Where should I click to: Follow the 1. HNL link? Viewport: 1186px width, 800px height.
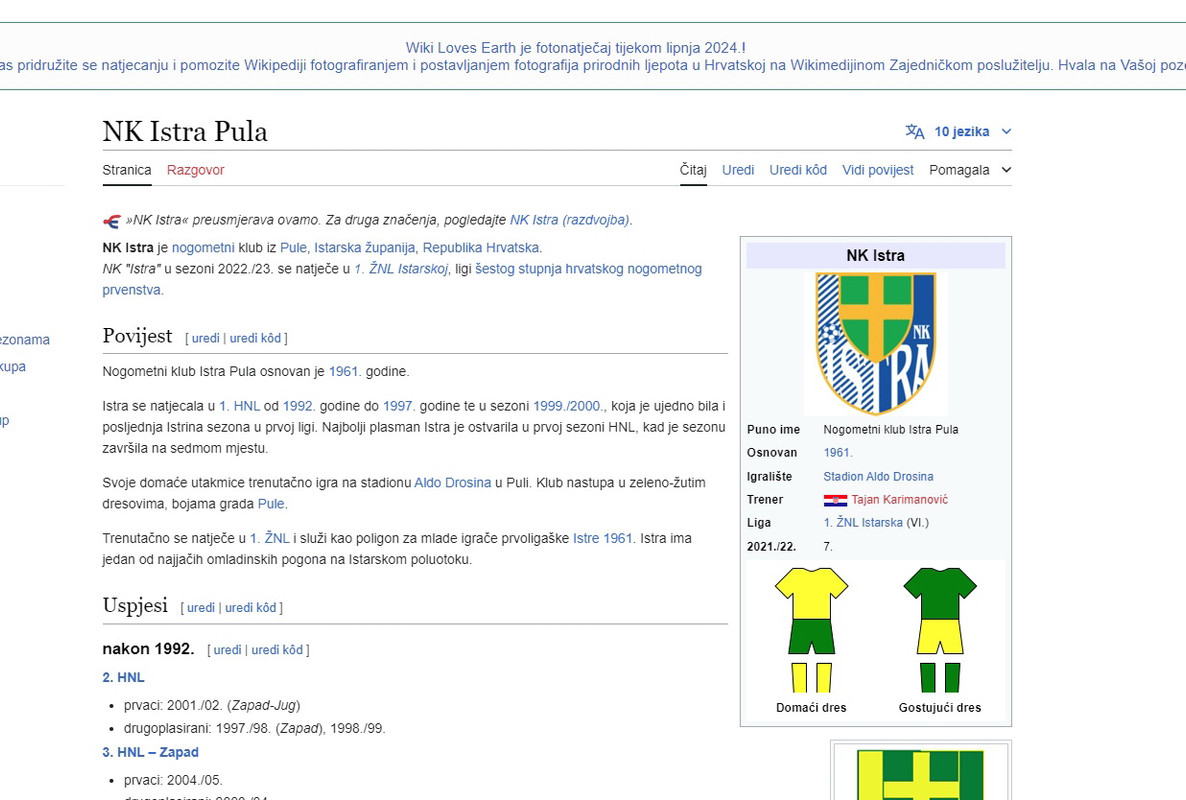[x=239, y=406]
